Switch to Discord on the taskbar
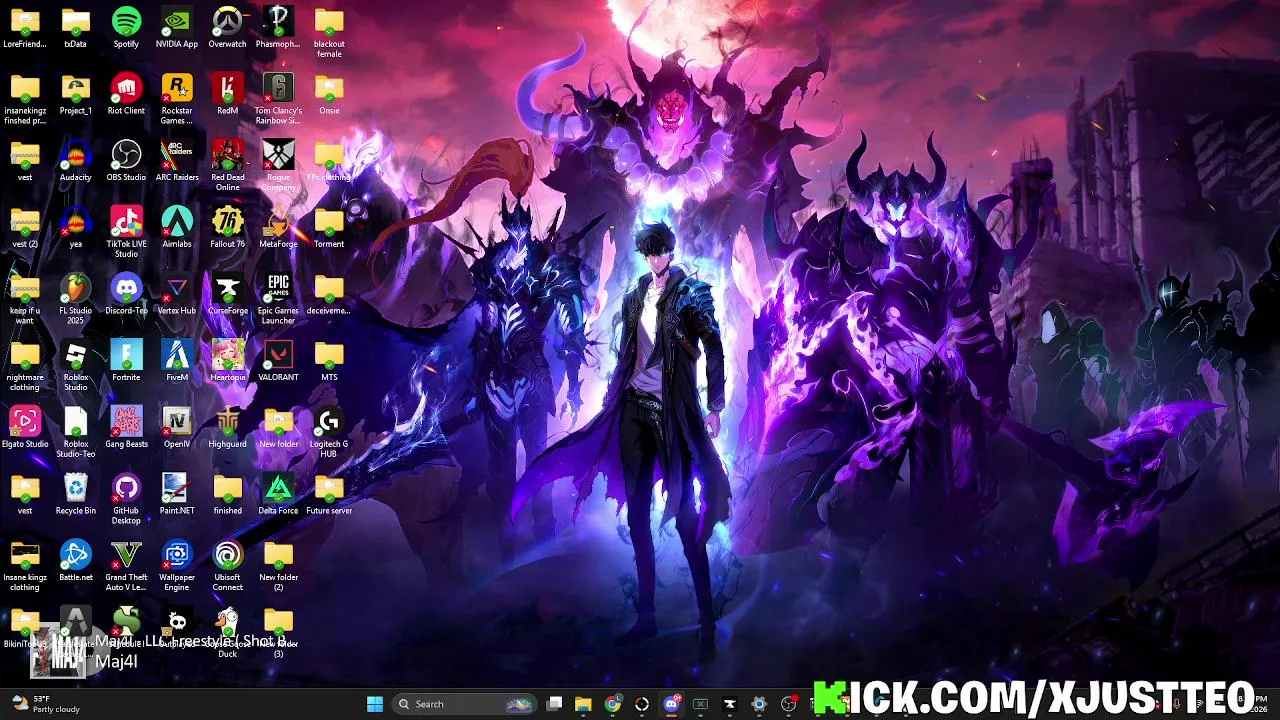The height and width of the screenshot is (720, 1280). pos(671,704)
